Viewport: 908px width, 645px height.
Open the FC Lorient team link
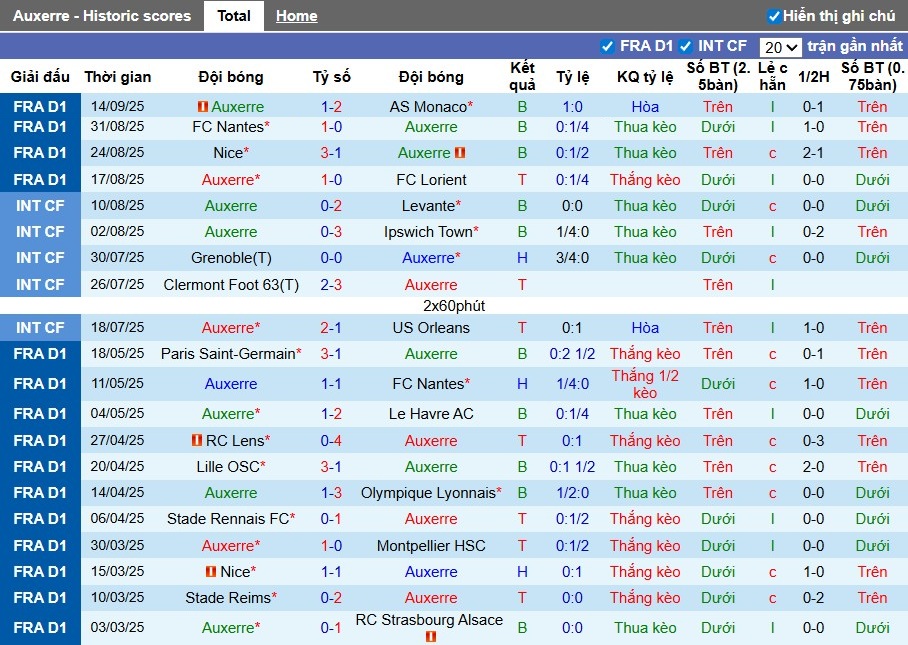pyautogui.click(x=431, y=179)
